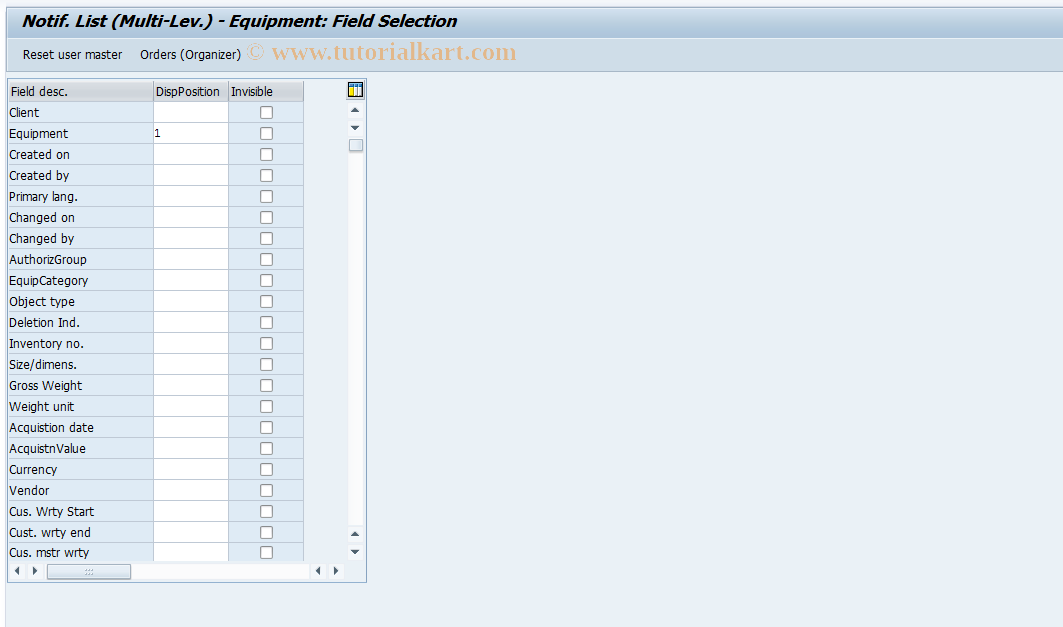Click DispPosition field for Gross Weight
The image size is (1063, 627).
click(x=191, y=386)
